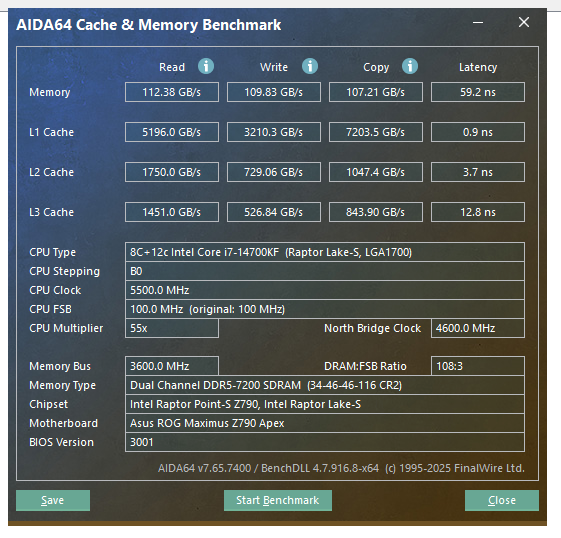The image size is (561, 538).
Task: Click the L3 Cache copy value 843.90 GB/s
Action: coord(376,212)
